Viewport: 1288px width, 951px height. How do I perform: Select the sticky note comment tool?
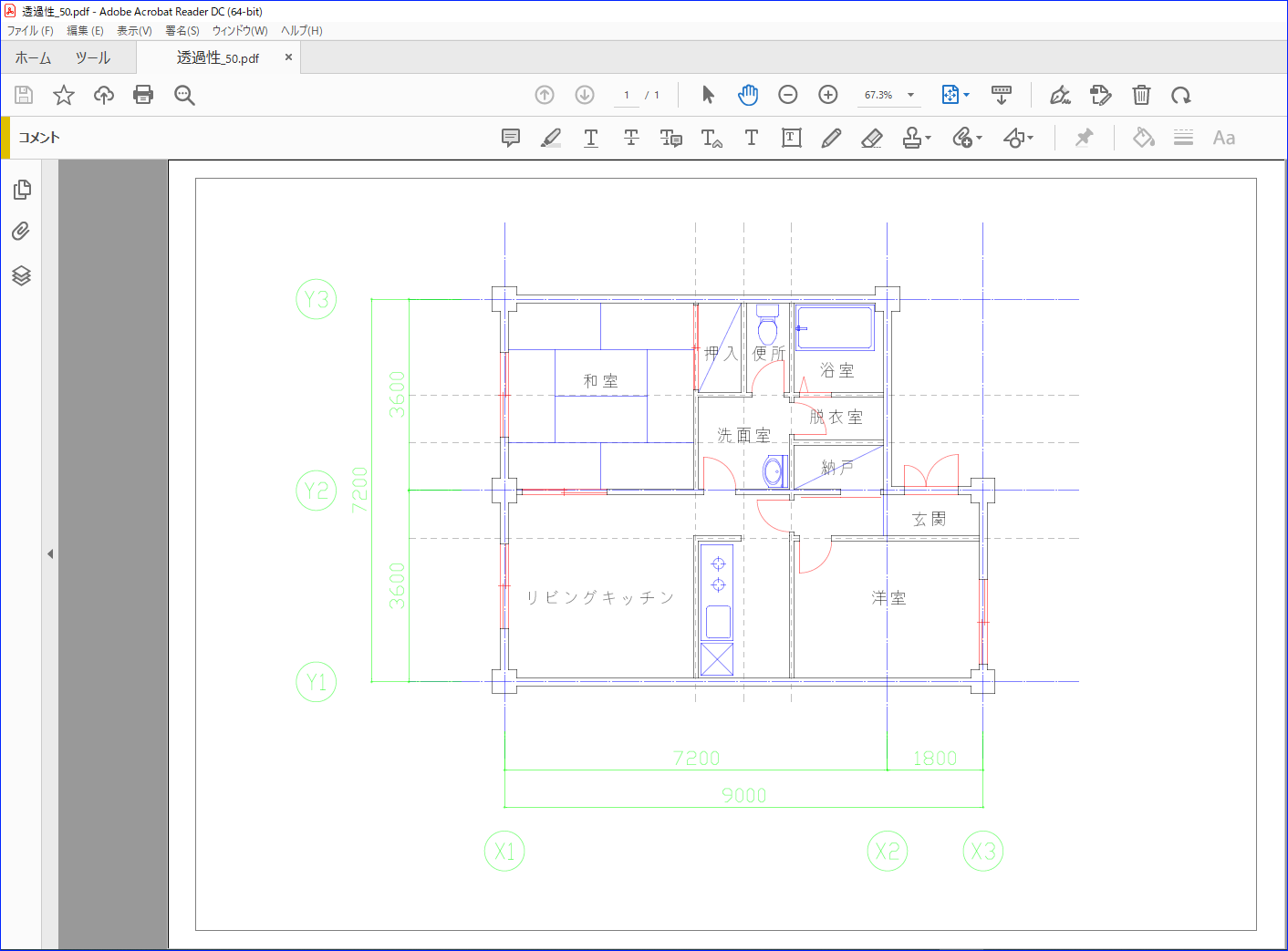(511, 138)
